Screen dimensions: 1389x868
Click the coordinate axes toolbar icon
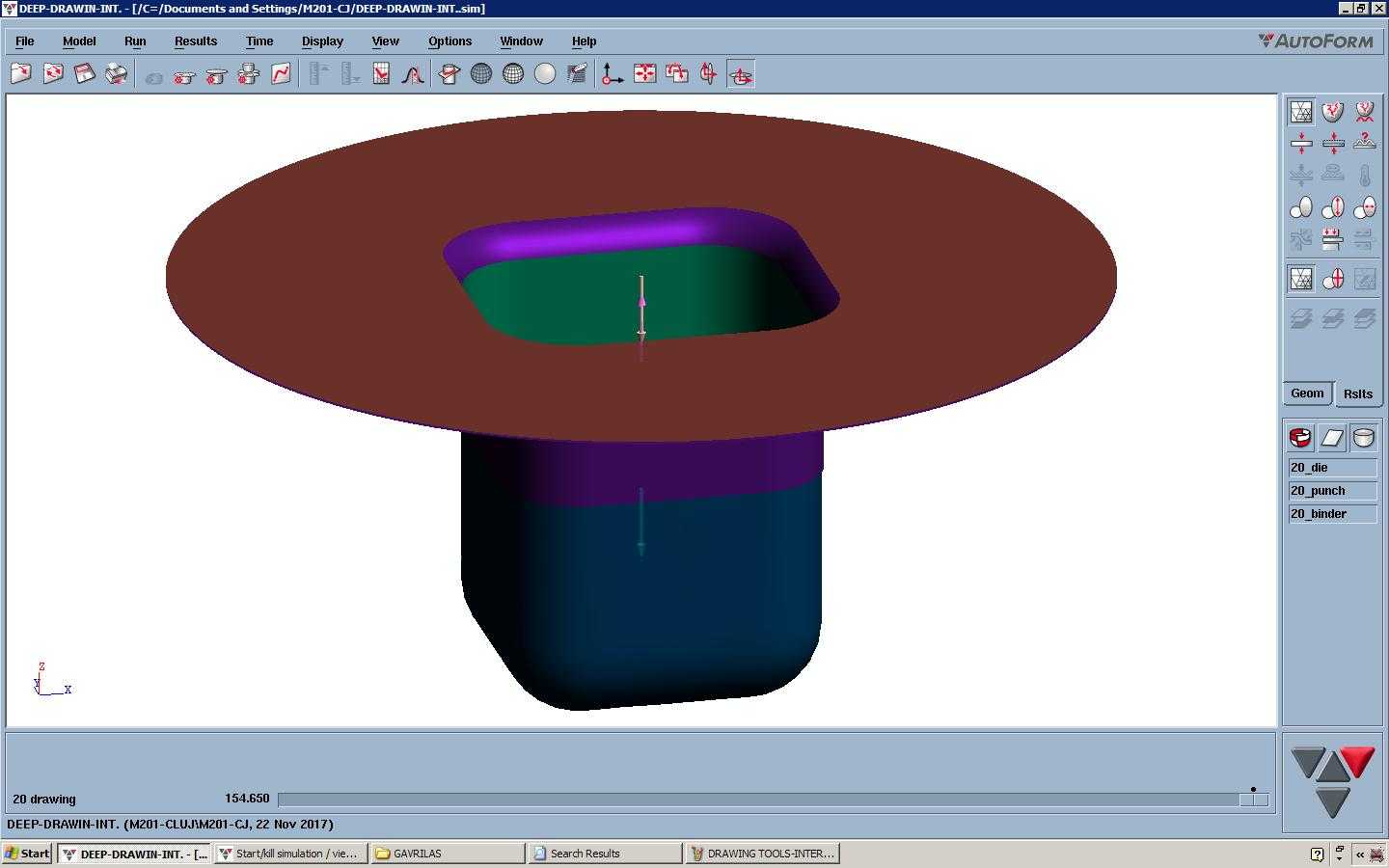[x=613, y=74]
